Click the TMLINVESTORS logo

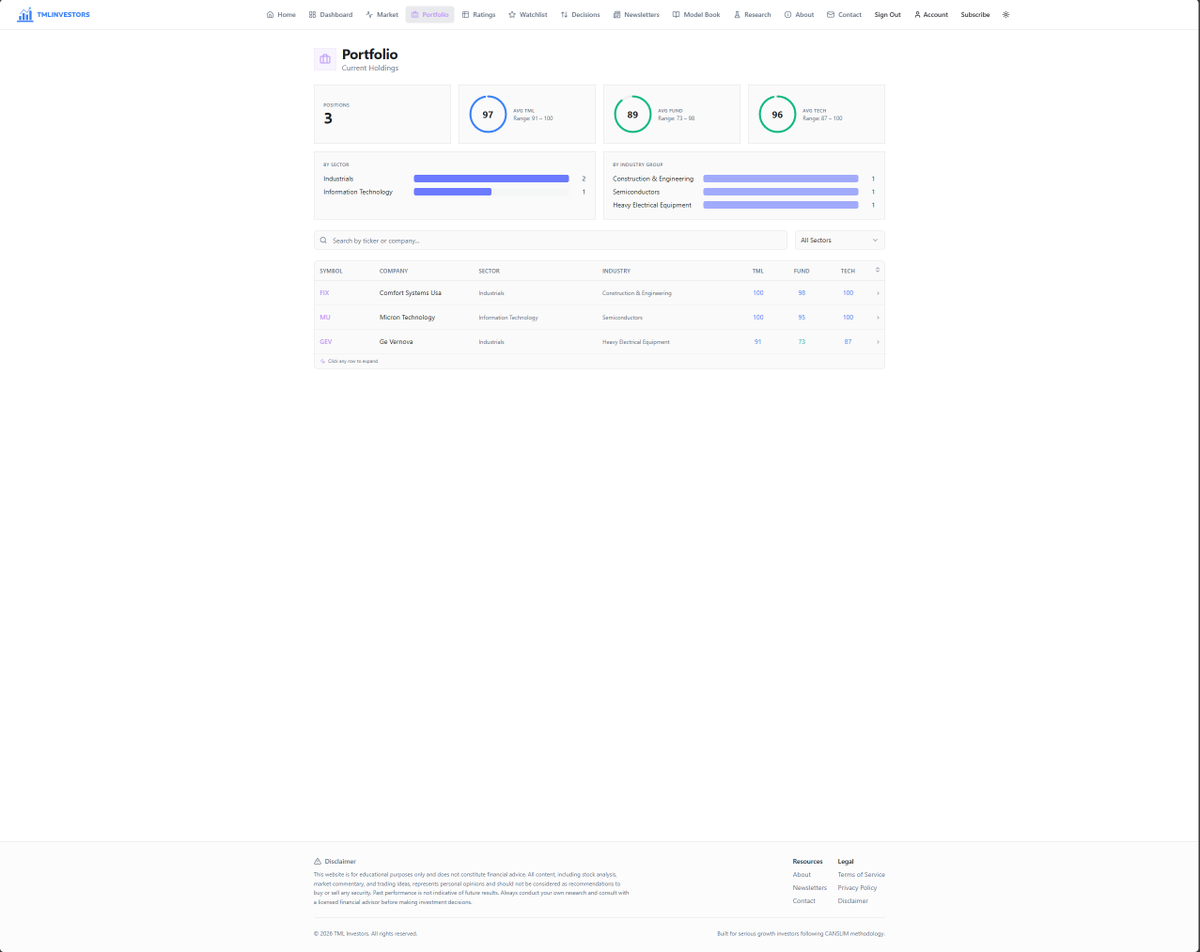(54, 14)
